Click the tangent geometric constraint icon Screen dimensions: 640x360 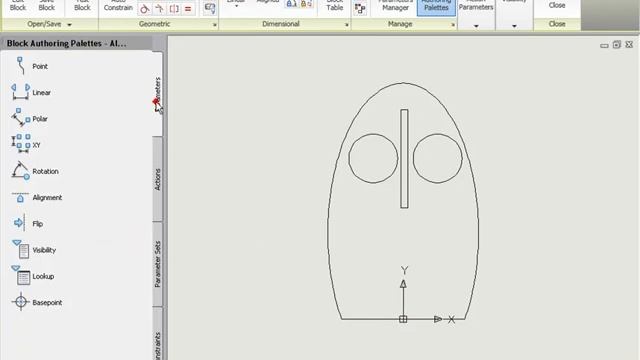pyautogui.click(x=144, y=9)
